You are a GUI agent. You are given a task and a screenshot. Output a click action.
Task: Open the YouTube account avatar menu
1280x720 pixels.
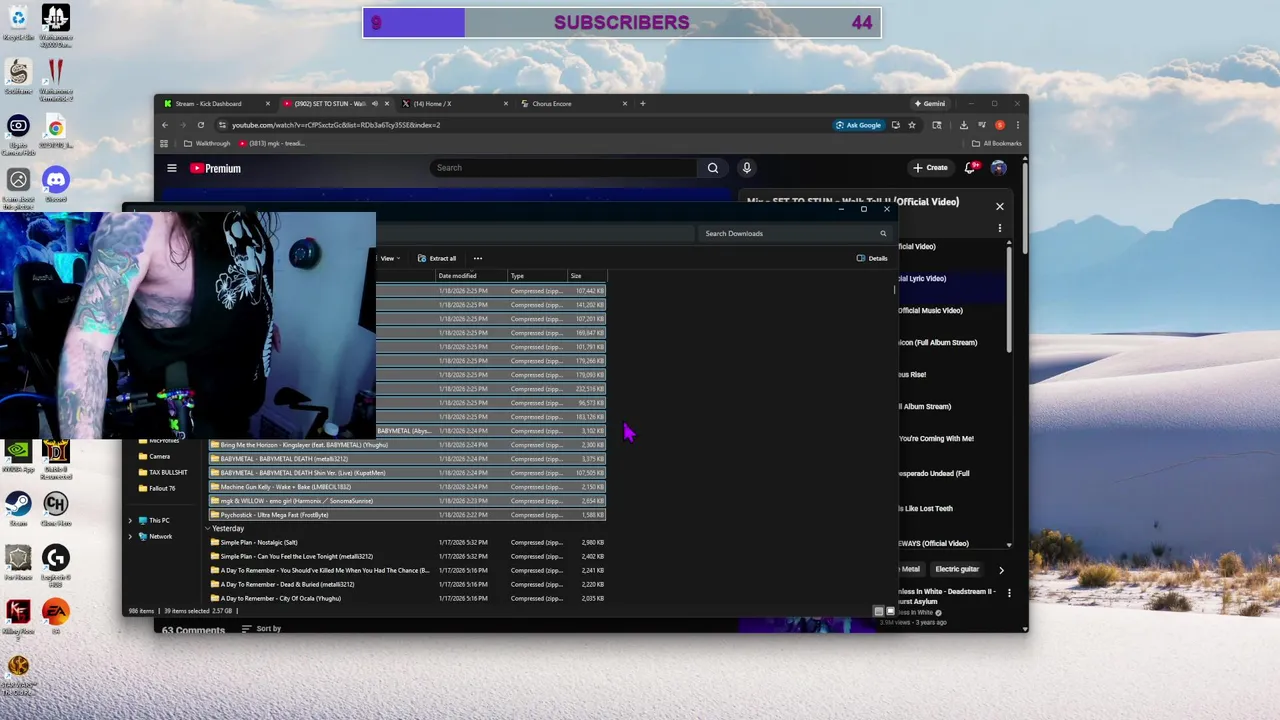998,168
